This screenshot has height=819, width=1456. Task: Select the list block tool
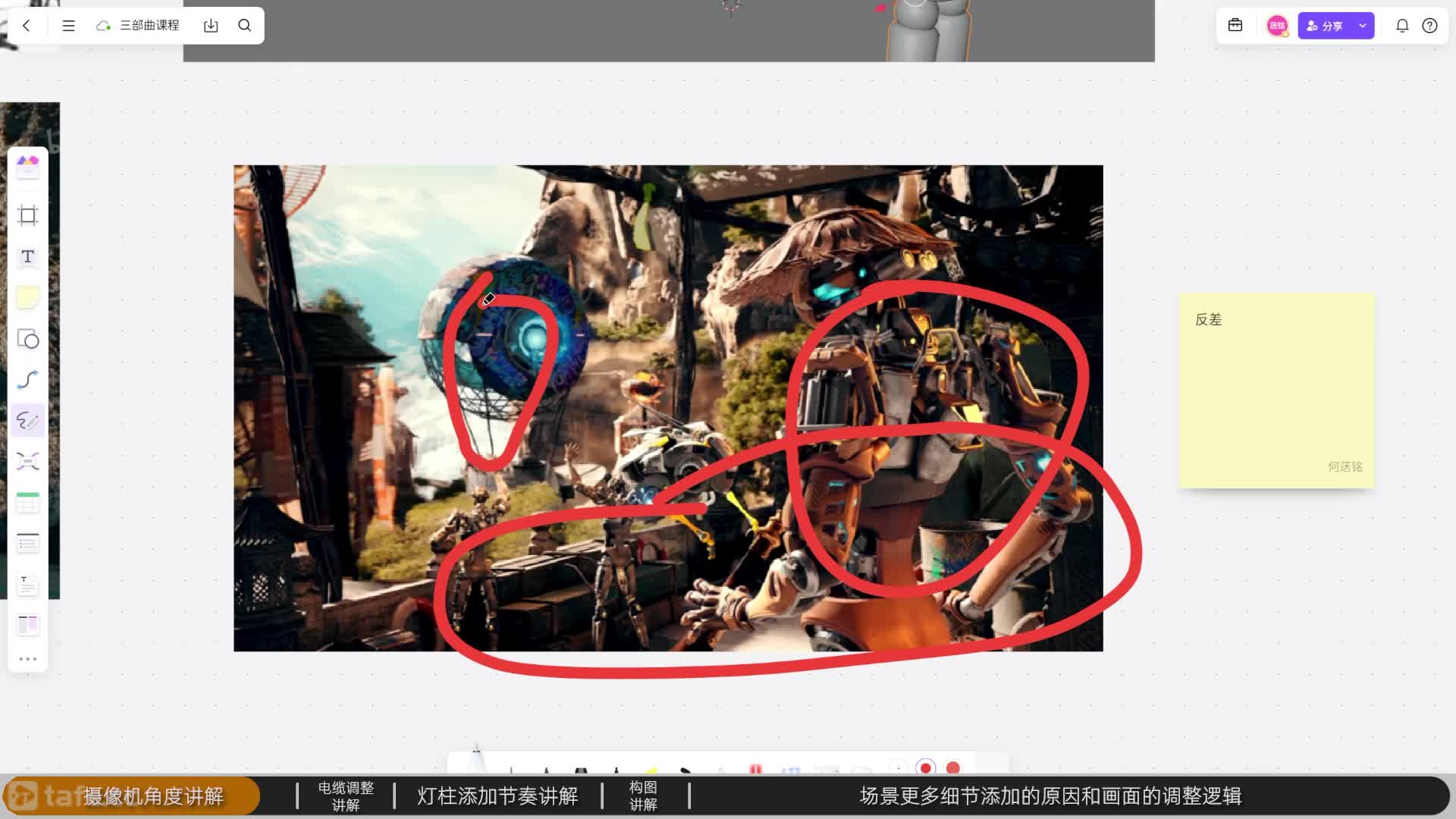pyautogui.click(x=28, y=543)
